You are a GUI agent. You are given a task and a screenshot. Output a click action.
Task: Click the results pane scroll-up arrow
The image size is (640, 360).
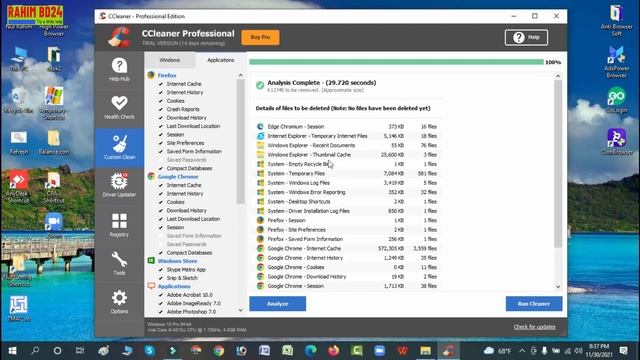[x=558, y=76]
